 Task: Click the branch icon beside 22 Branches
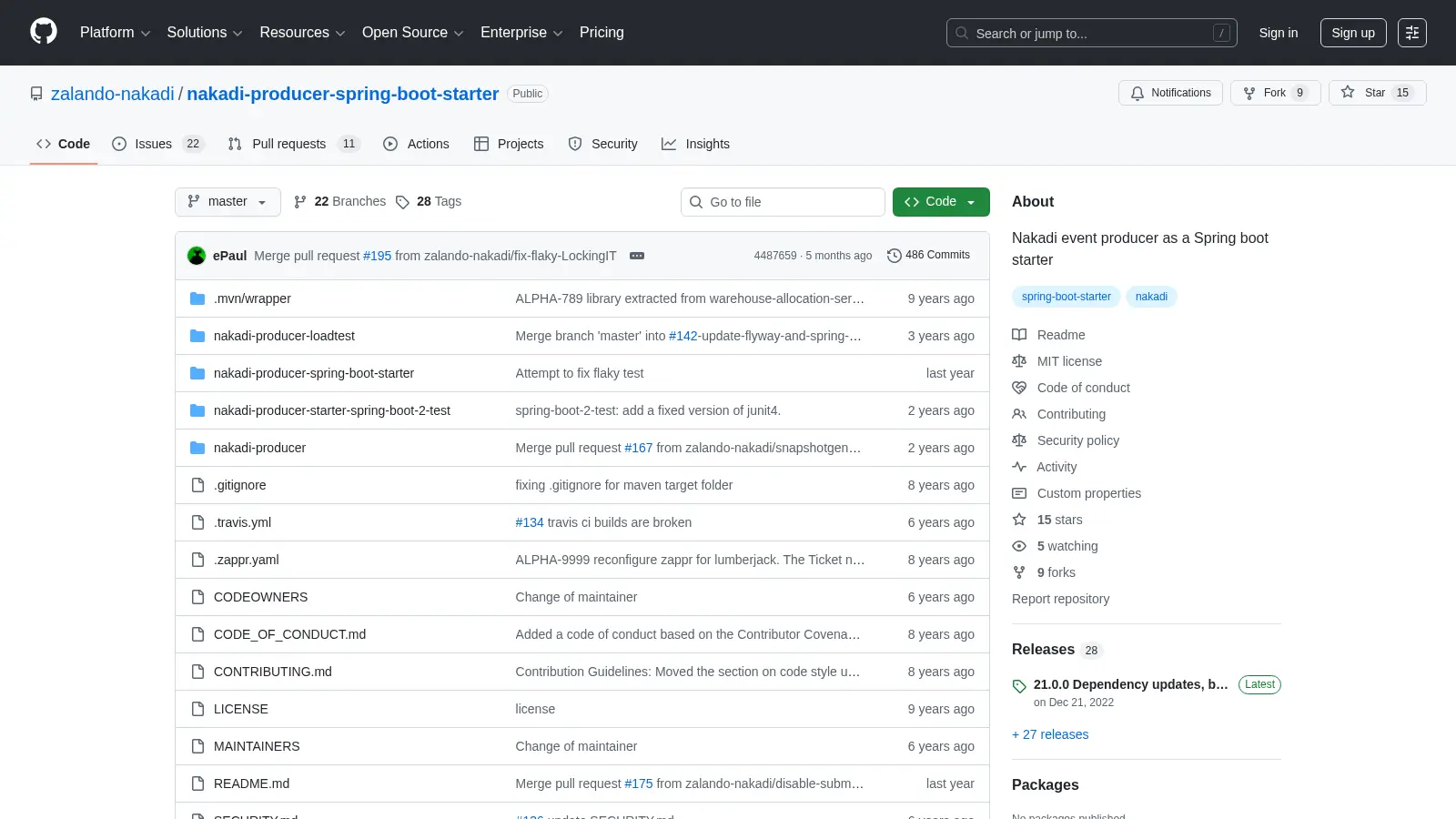pos(300,202)
